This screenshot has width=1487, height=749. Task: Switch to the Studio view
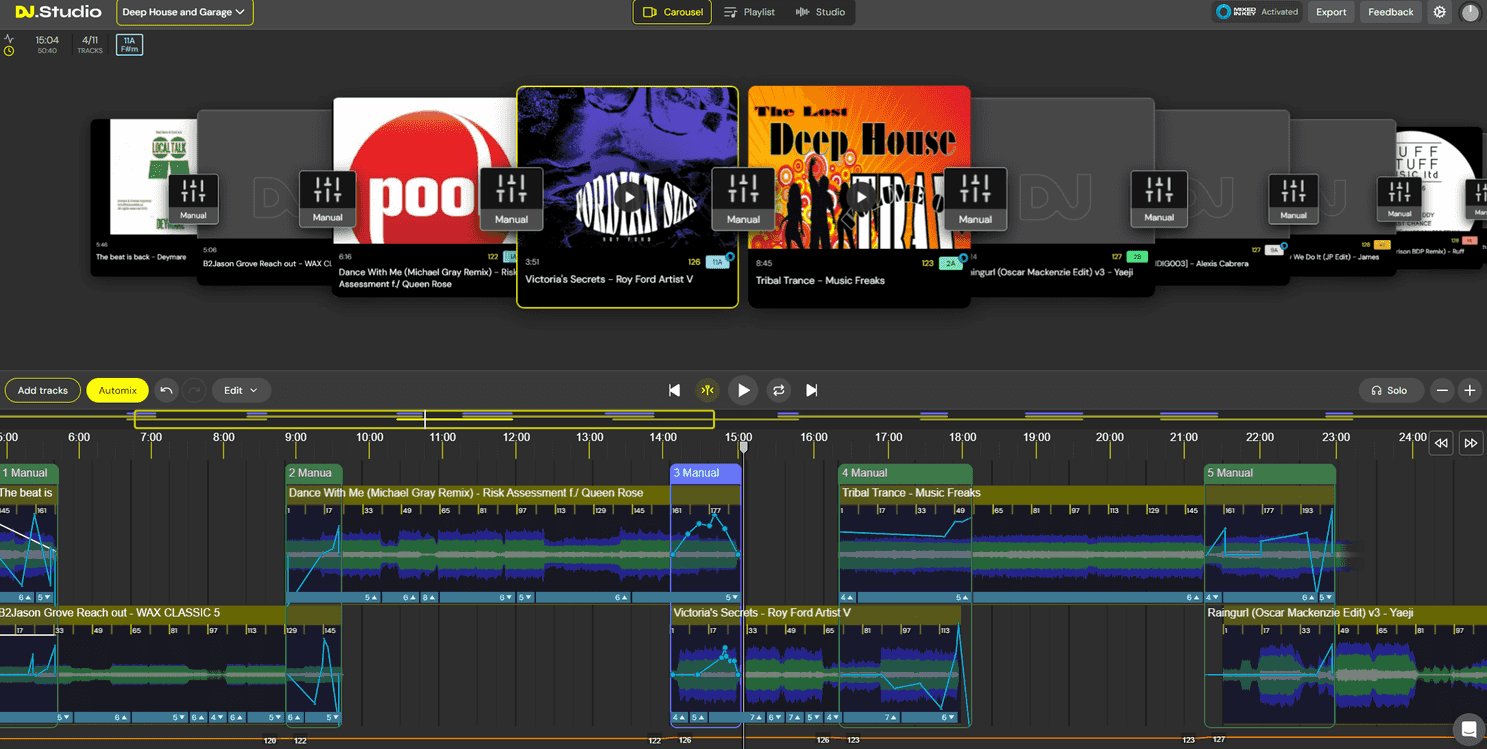click(821, 13)
